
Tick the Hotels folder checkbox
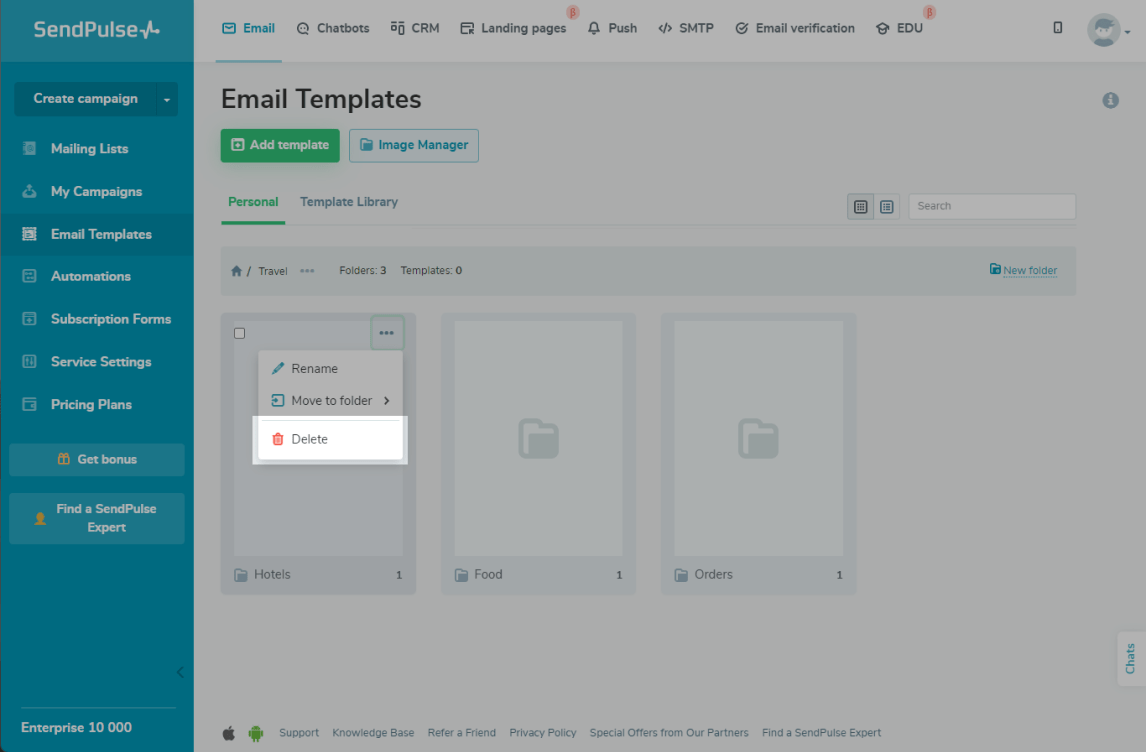pyautogui.click(x=239, y=333)
